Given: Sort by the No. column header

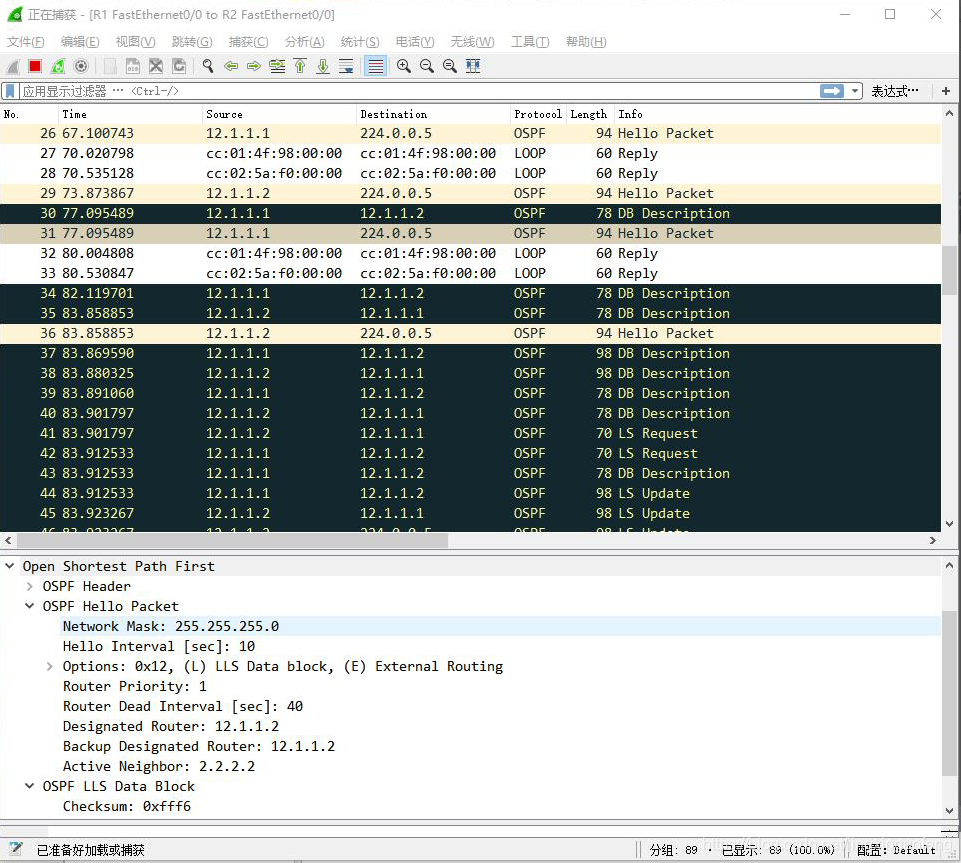Looking at the screenshot, I should click(x=29, y=114).
